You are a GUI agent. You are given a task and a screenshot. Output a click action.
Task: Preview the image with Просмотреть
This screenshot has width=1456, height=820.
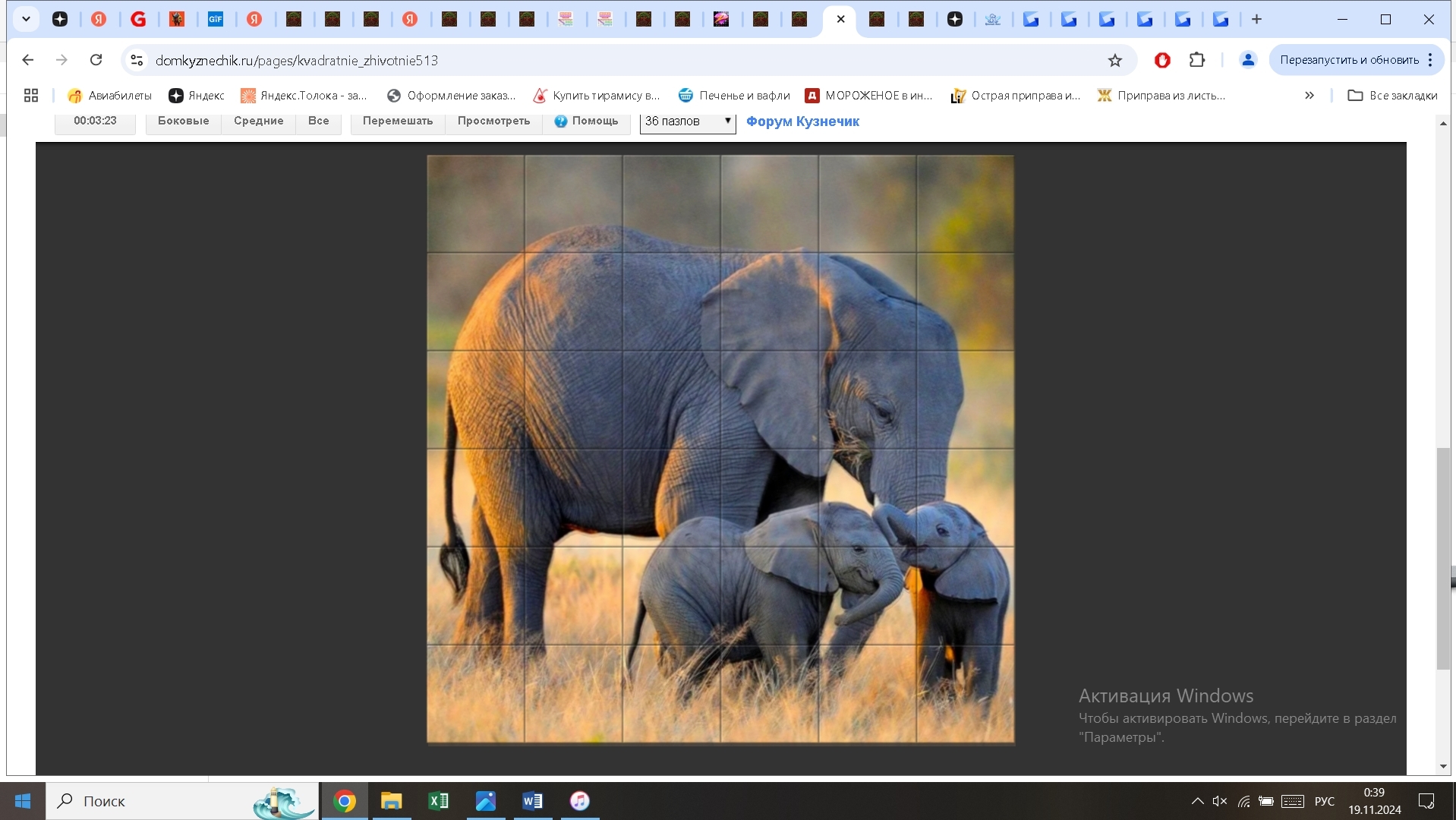coord(493,121)
